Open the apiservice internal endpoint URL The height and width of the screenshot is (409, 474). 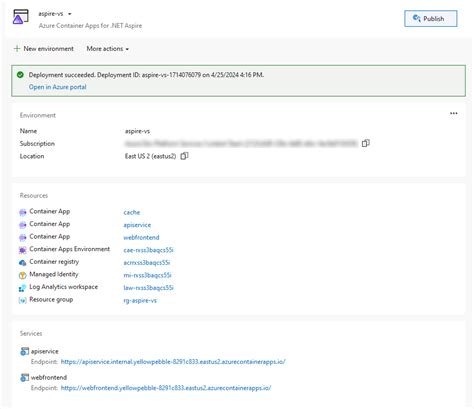click(173, 362)
